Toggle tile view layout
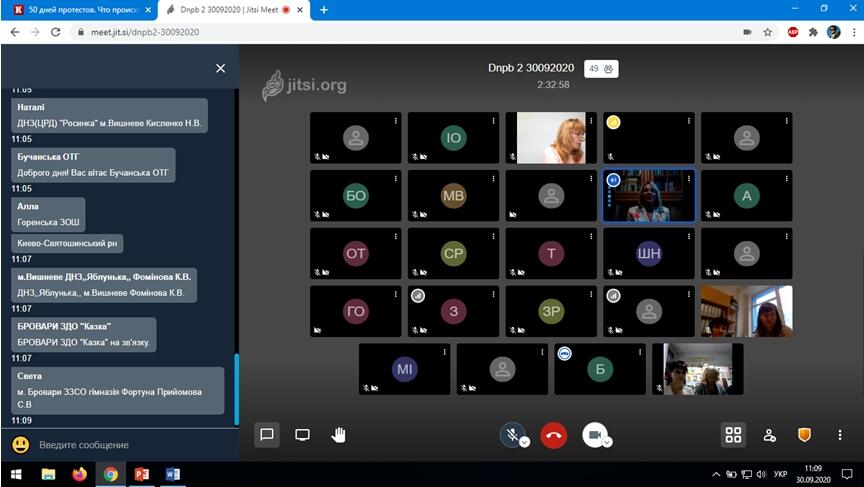 733,435
